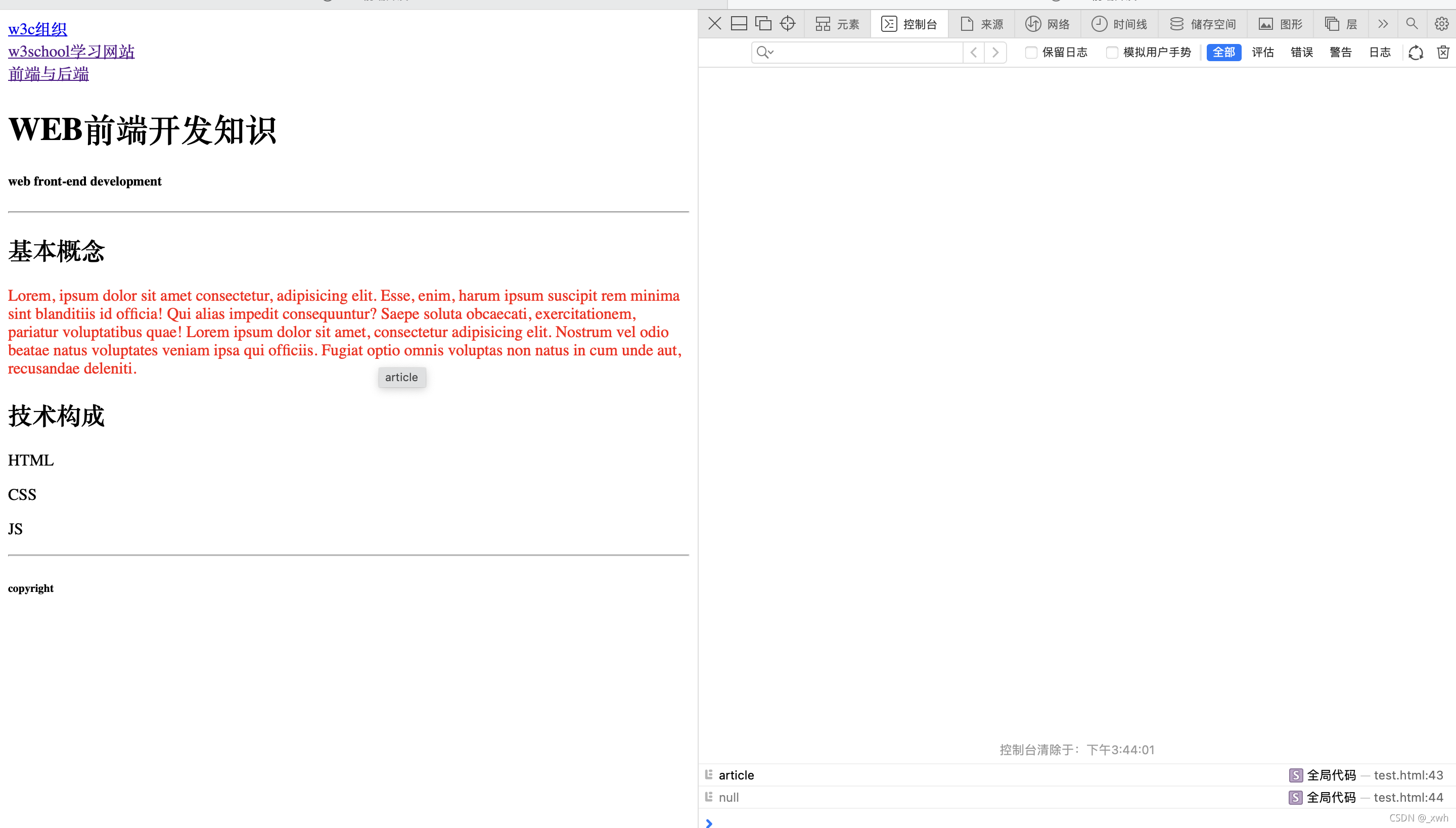This screenshot has width=1456, height=828.
Task: Open the 储存空间 (Storage) tab
Action: tap(1203, 24)
